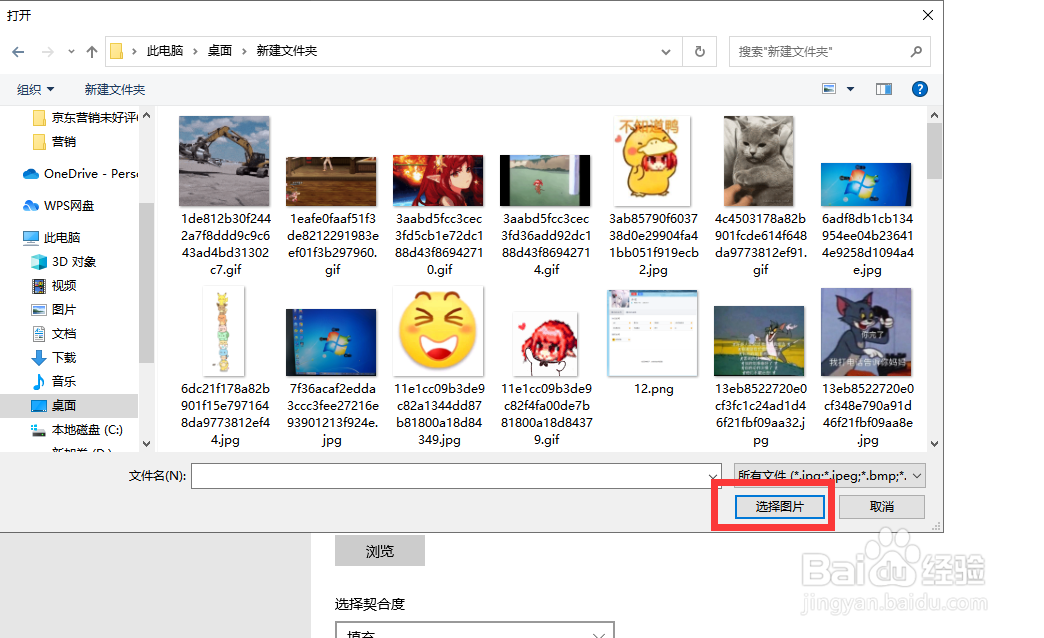Open 下载 folder in sidebar

point(54,358)
